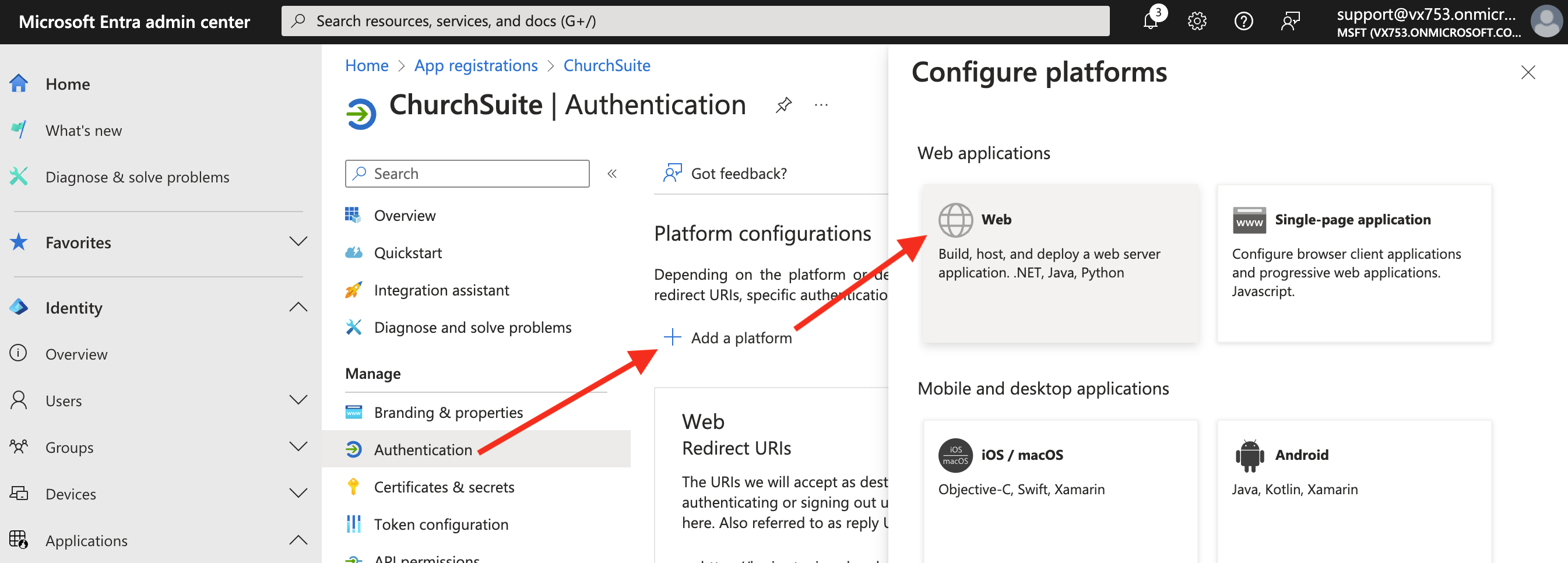The width and height of the screenshot is (1568, 563).
Task: Click the ChurchSuite breadcrumb link
Action: [606, 65]
